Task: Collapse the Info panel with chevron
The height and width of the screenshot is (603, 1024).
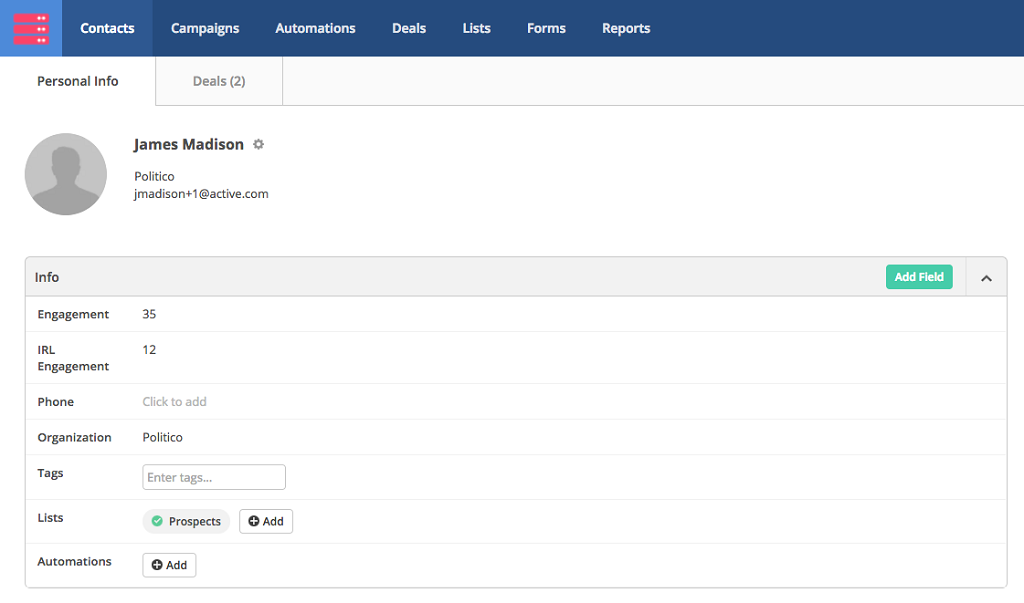Action: (x=986, y=278)
